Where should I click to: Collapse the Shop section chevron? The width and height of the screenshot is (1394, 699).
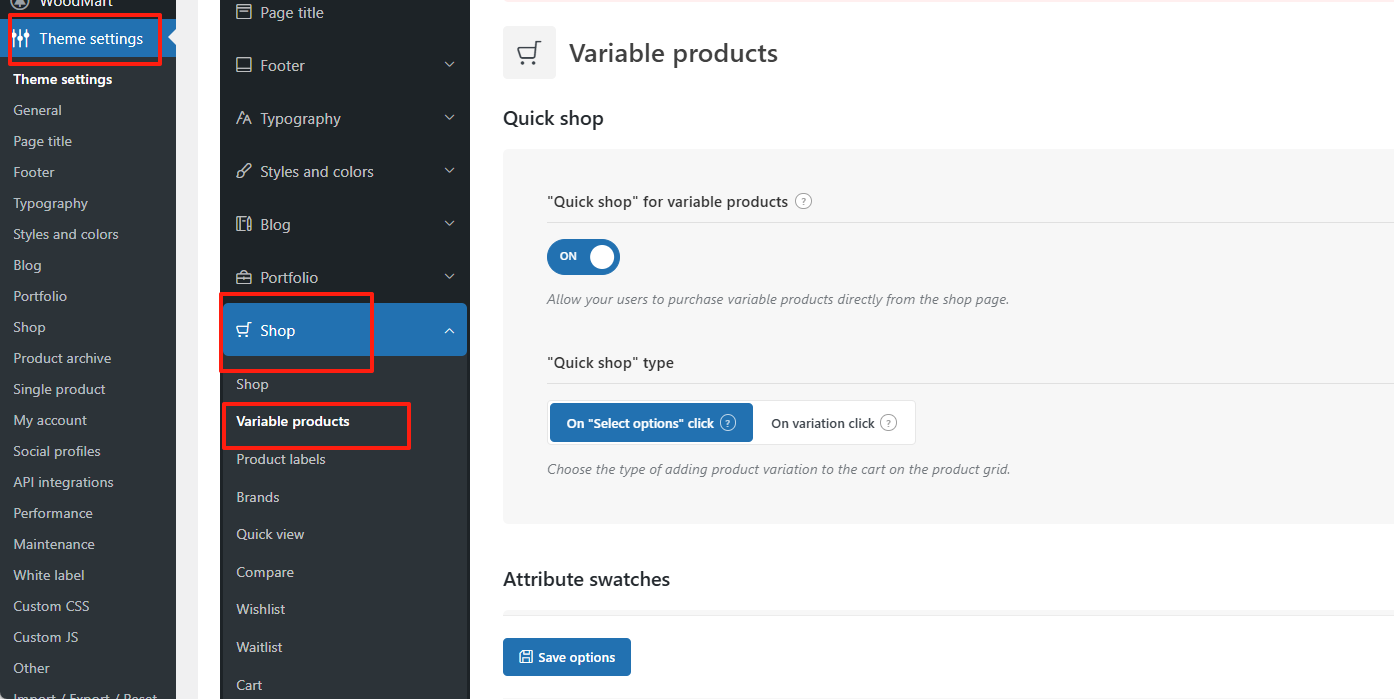point(449,331)
